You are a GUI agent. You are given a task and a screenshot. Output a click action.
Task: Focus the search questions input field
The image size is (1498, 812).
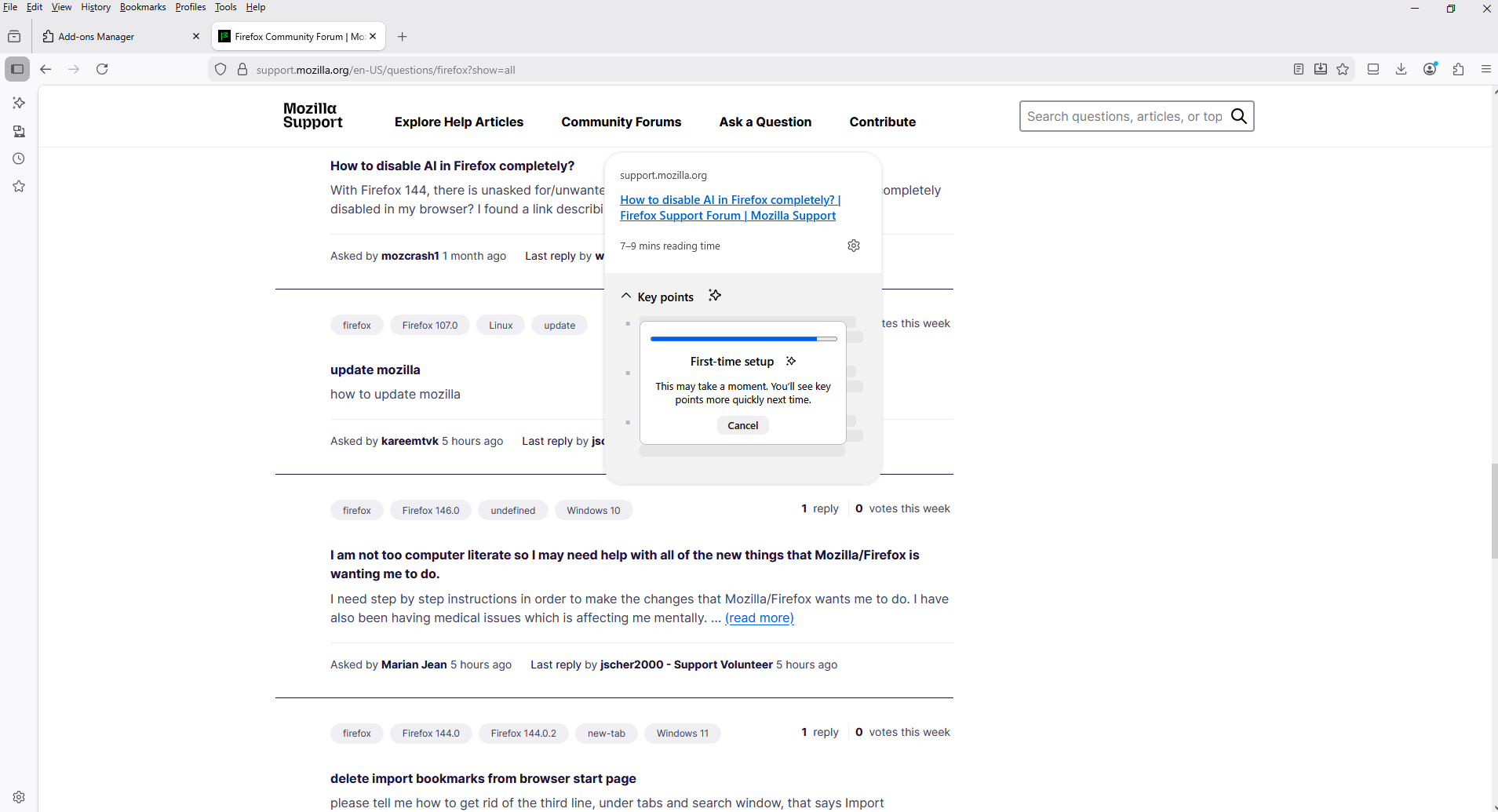pos(1124,116)
